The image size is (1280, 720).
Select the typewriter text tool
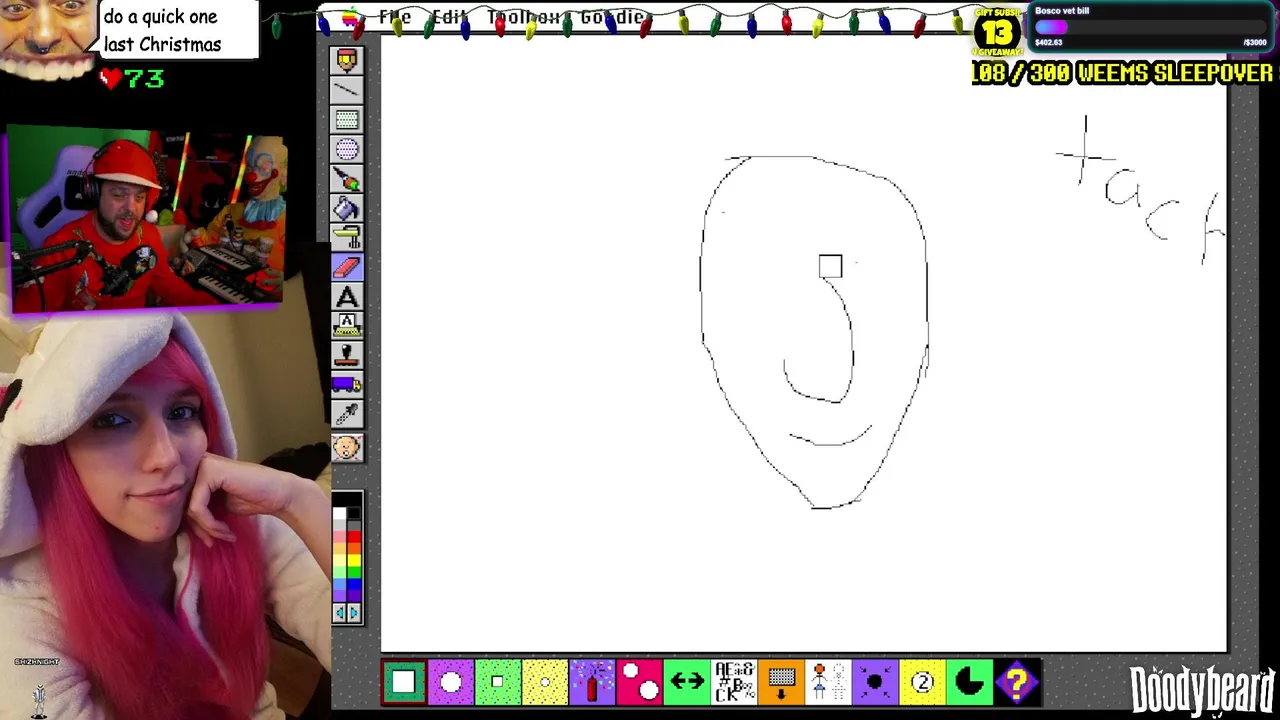coord(347,326)
